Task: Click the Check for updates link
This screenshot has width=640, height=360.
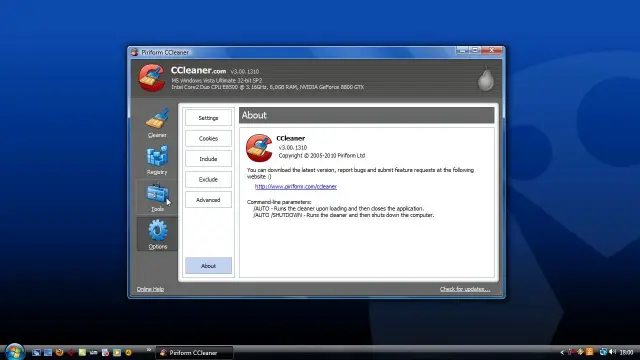Action: coord(465,289)
